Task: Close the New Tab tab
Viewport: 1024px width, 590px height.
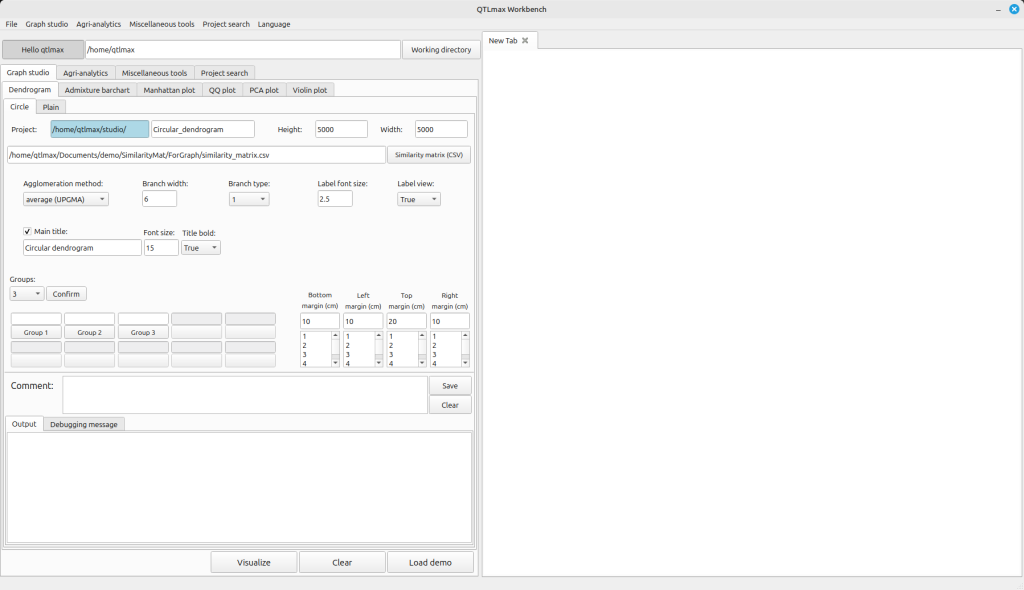Action: [525, 41]
